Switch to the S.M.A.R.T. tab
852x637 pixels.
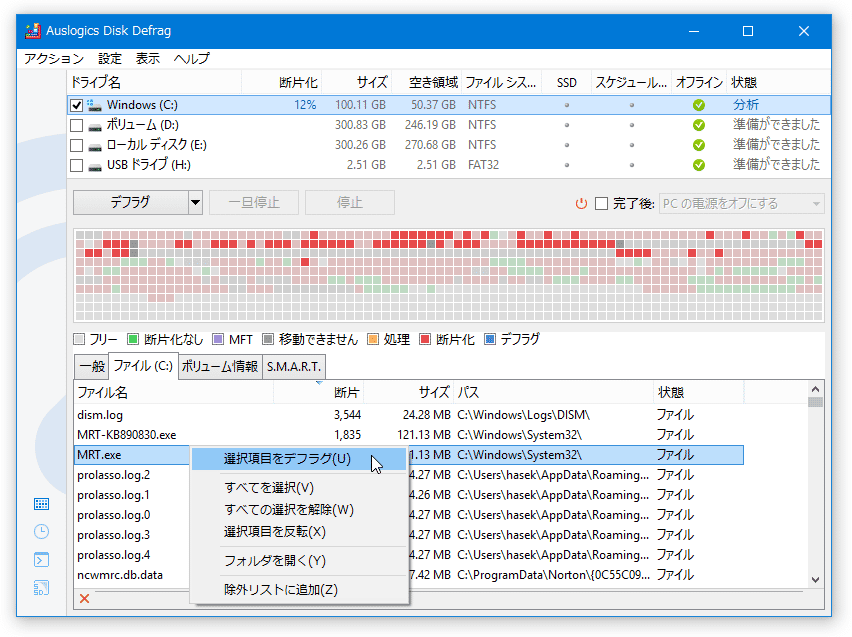(x=294, y=366)
